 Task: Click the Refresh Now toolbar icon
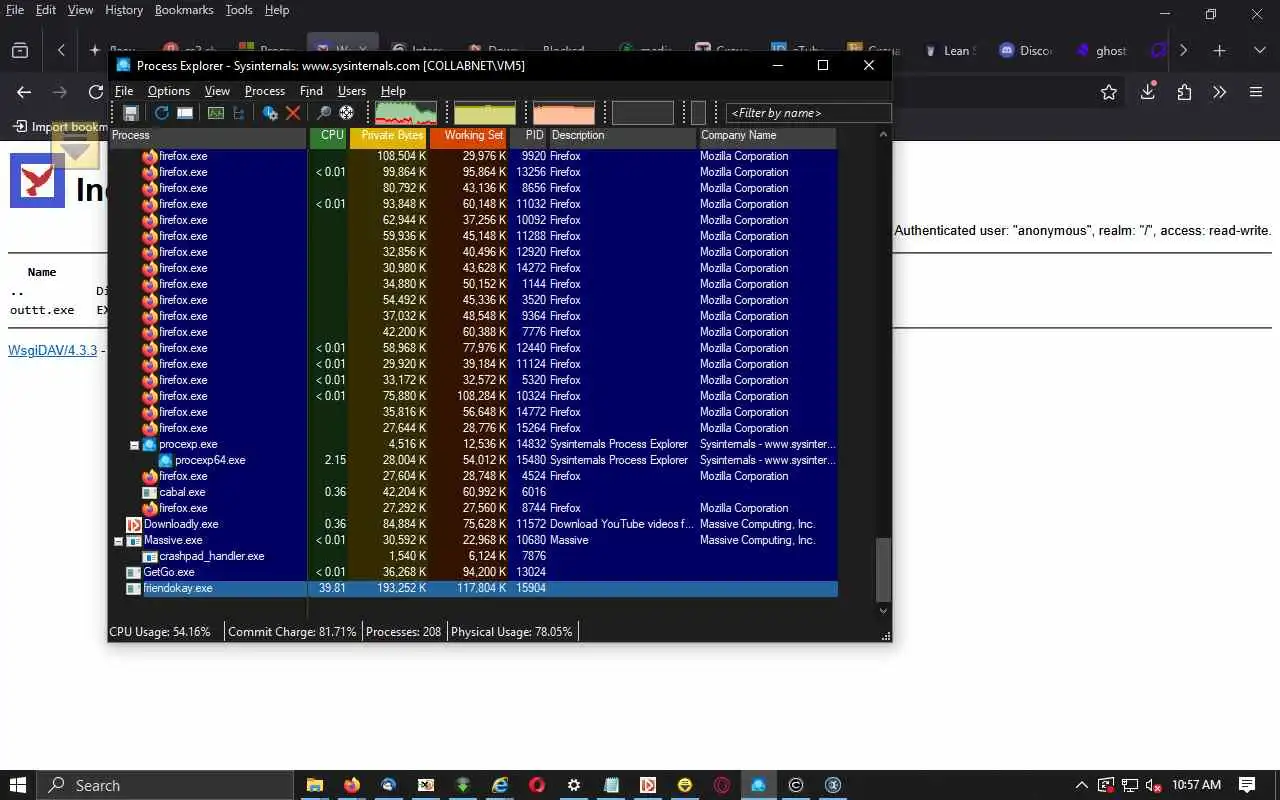(161, 113)
